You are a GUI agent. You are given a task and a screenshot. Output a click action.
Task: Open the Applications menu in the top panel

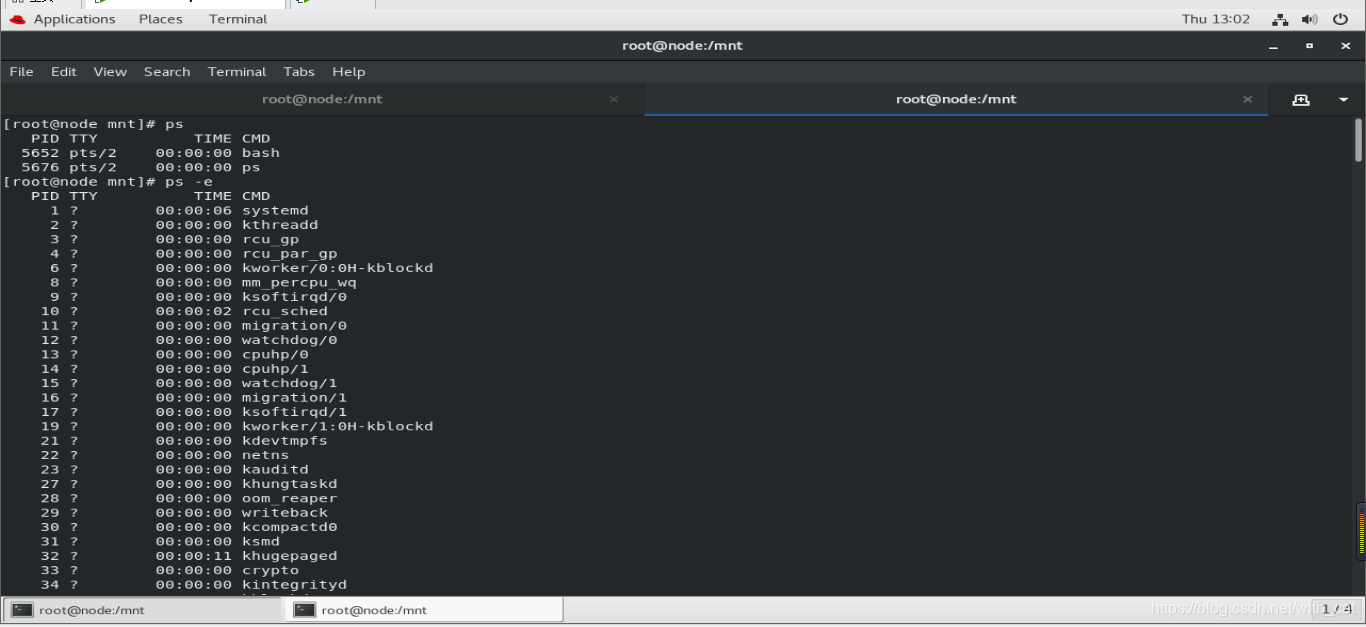(74, 19)
